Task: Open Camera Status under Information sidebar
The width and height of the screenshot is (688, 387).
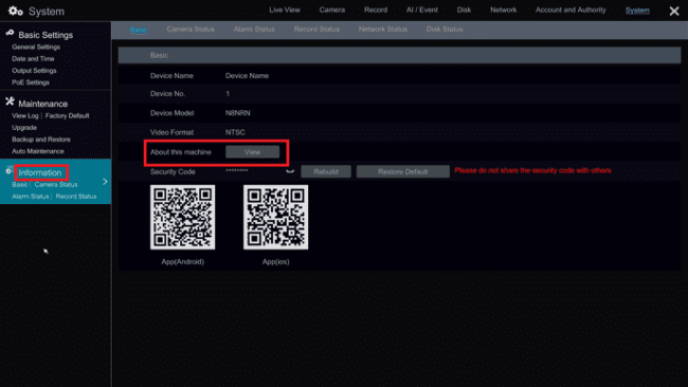Action: pyautogui.click(x=56, y=185)
